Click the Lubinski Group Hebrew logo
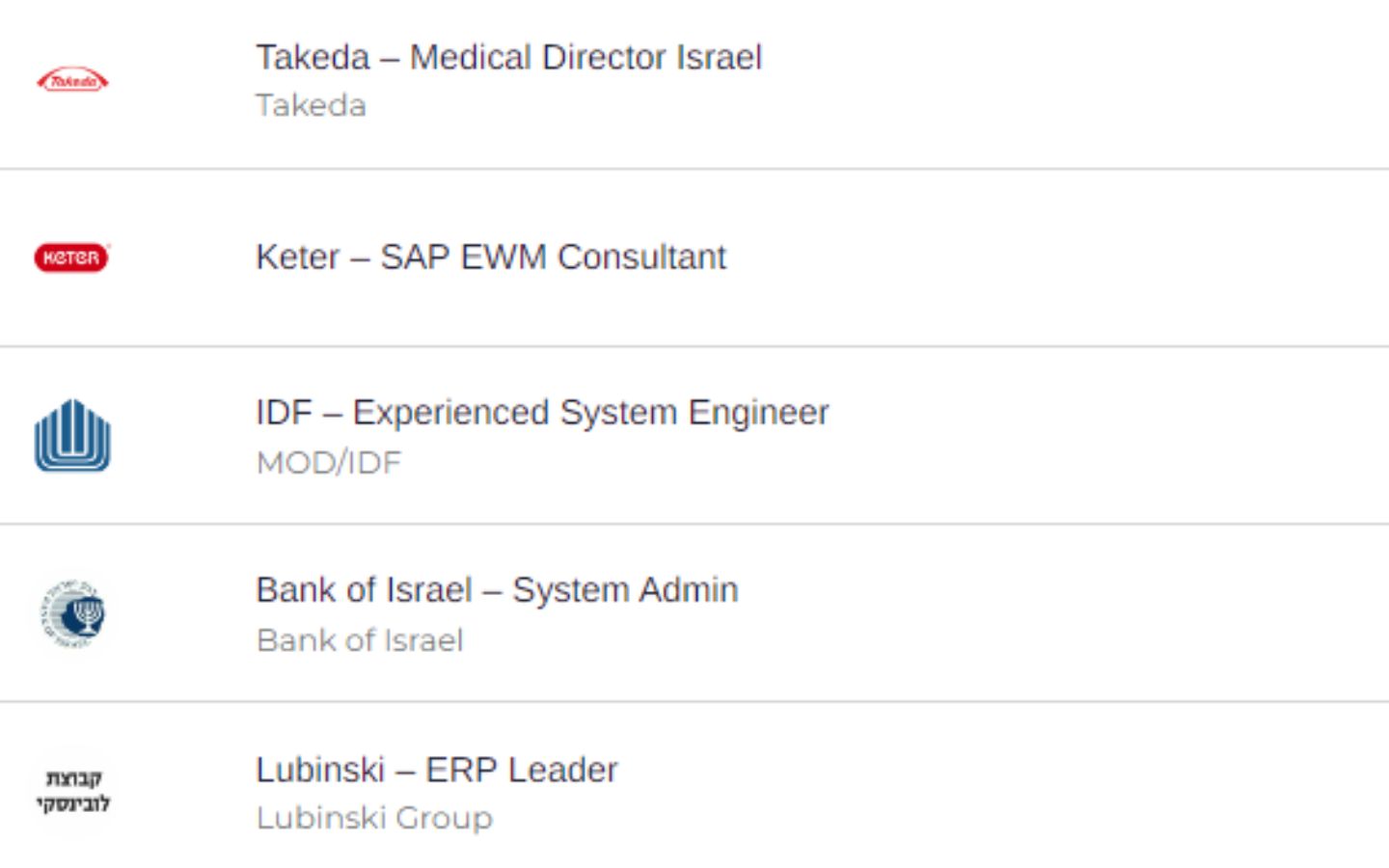Image resolution: width=1389 pixels, height=868 pixels. (x=72, y=791)
